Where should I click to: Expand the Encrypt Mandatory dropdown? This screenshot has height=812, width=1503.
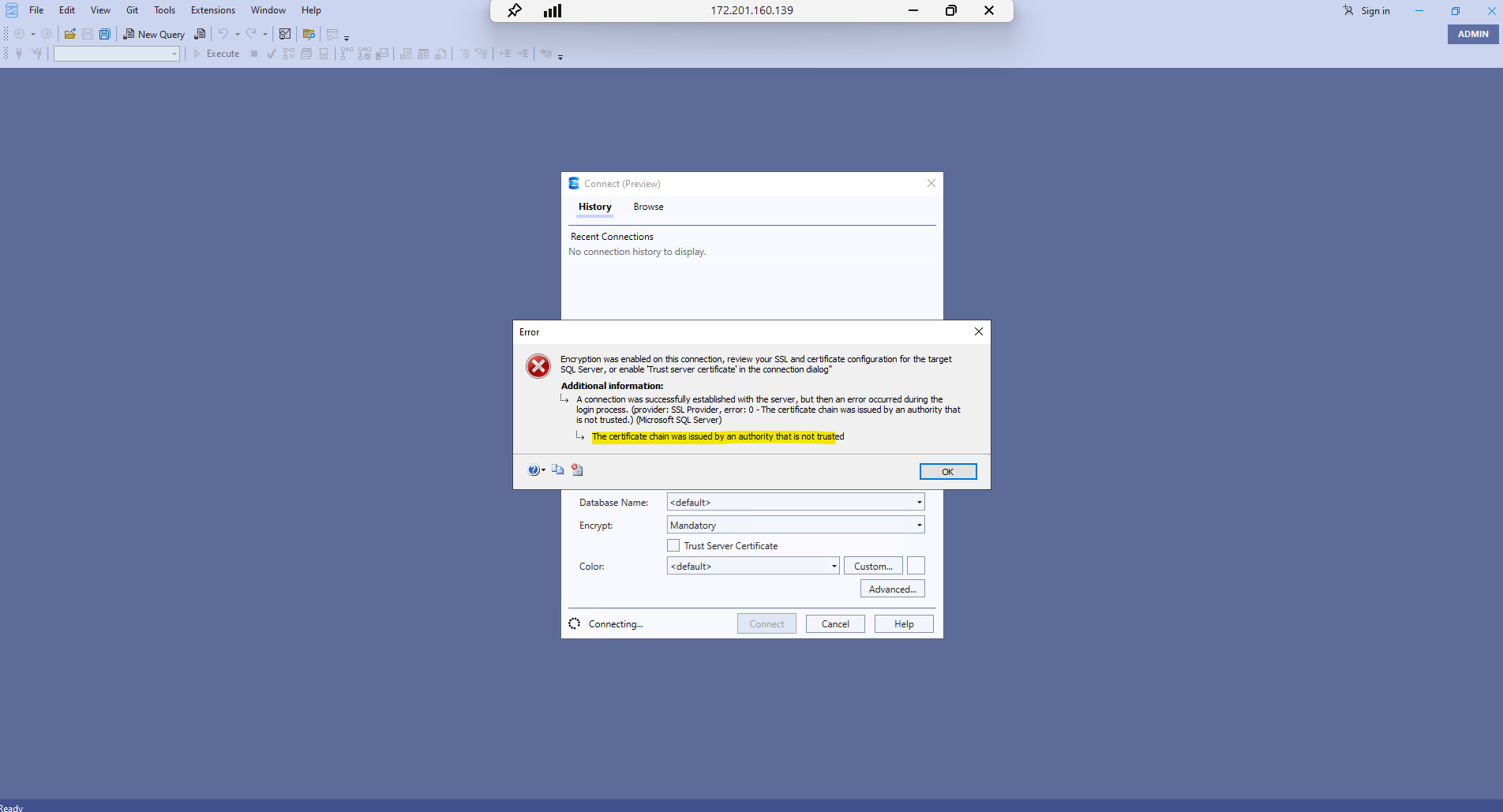[x=919, y=525]
